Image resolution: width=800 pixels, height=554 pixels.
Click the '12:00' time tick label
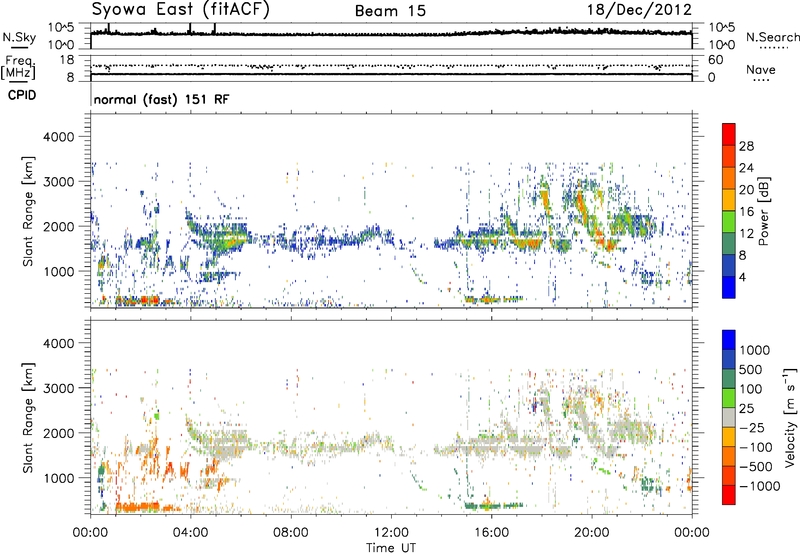tap(391, 533)
